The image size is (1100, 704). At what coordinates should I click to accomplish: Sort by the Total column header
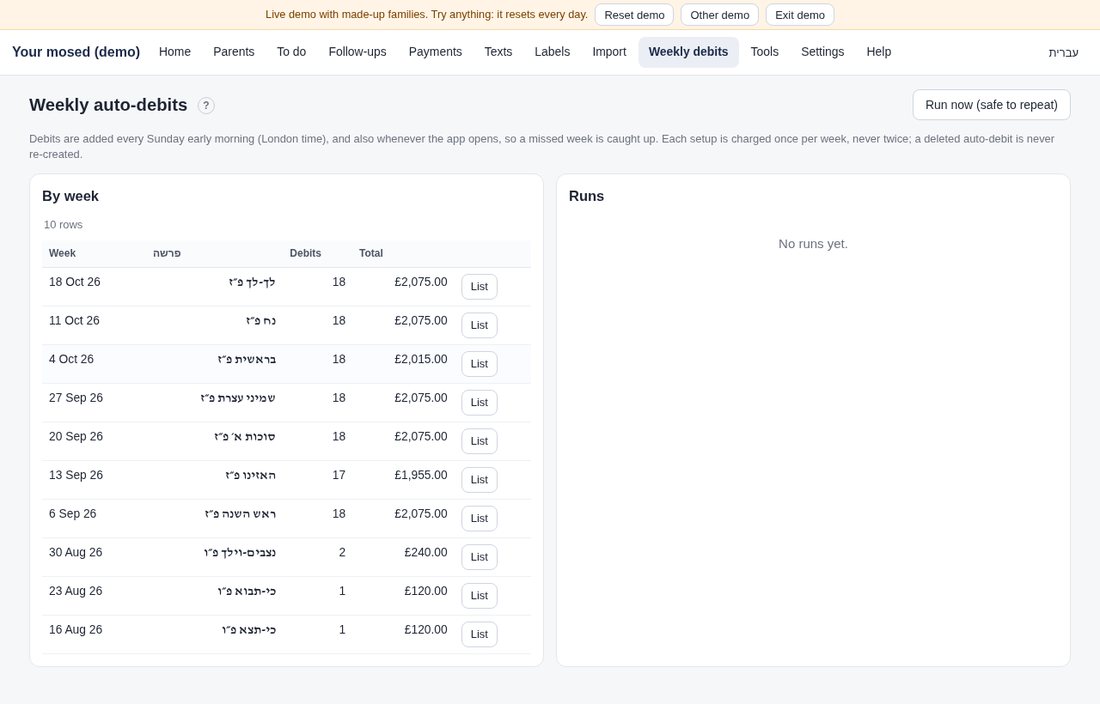[x=371, y=253]
